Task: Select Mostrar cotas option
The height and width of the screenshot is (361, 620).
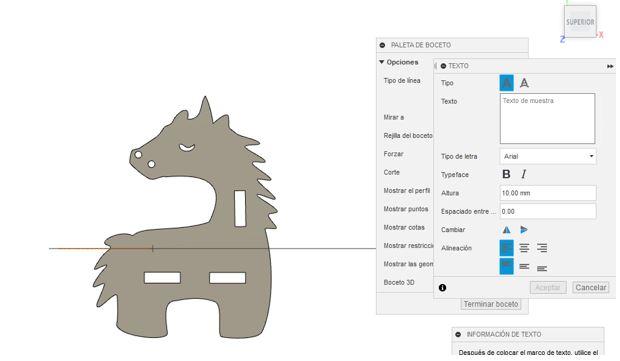Action: pyautogui.click(x=404, y=227)
